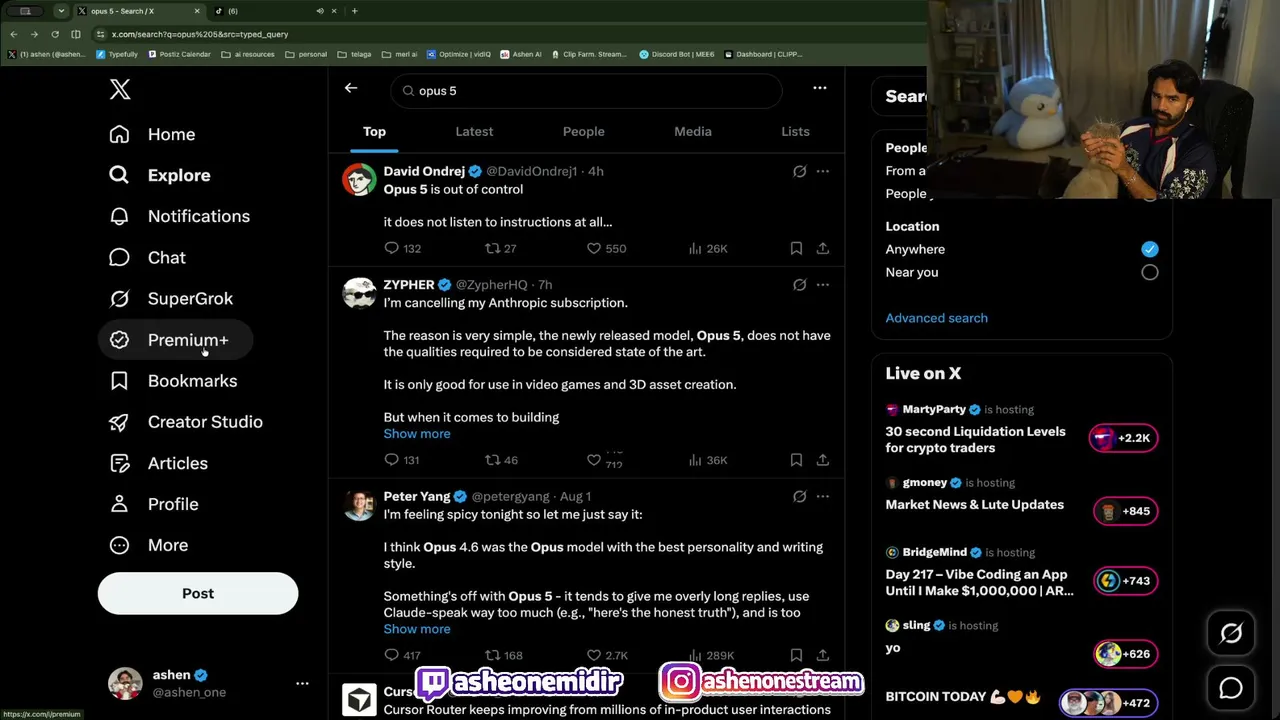Show more of ZYPHER's post
1280x720 pixels.
tap(417, 433)
